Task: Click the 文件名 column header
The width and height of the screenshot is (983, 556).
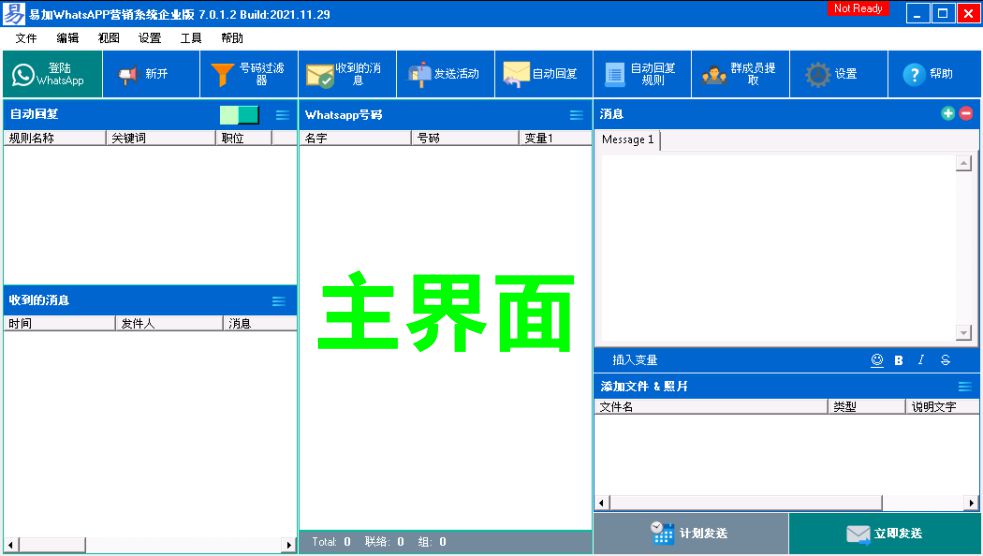Action: coord(711,407)
